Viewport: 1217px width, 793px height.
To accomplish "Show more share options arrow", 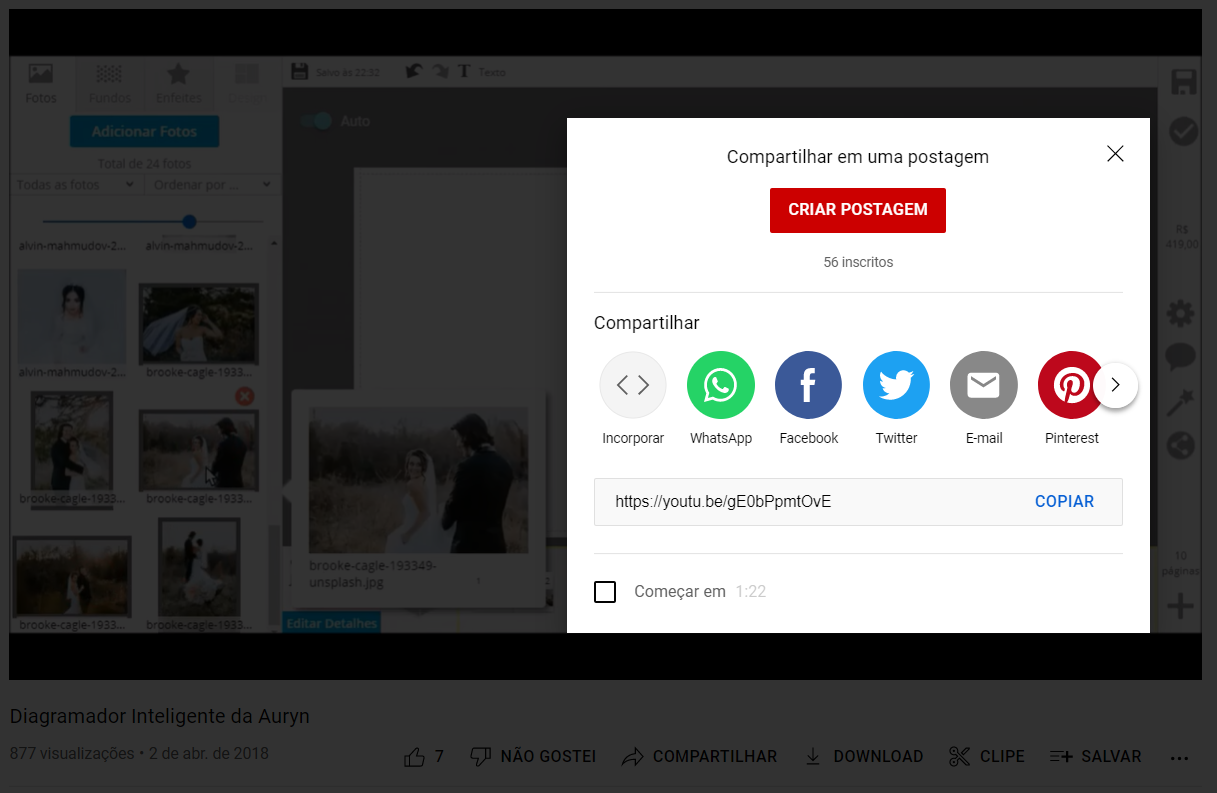I will tap(1116, 385).
